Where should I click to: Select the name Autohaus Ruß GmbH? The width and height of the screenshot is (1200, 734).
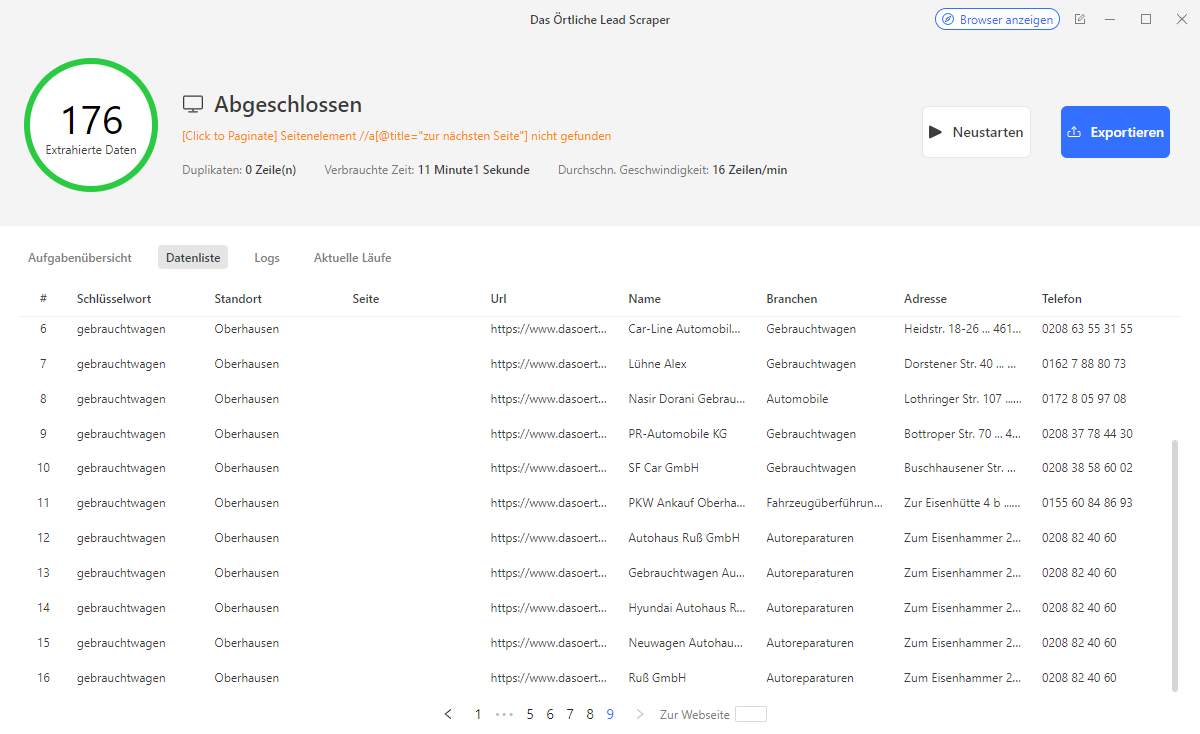point(684,538)
